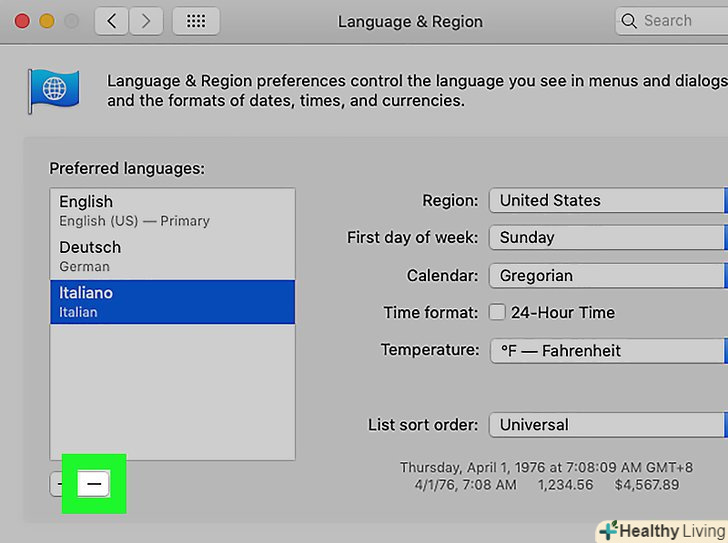Change Temperature from °F — Fahrenheit dropdown

click(607, 351)
